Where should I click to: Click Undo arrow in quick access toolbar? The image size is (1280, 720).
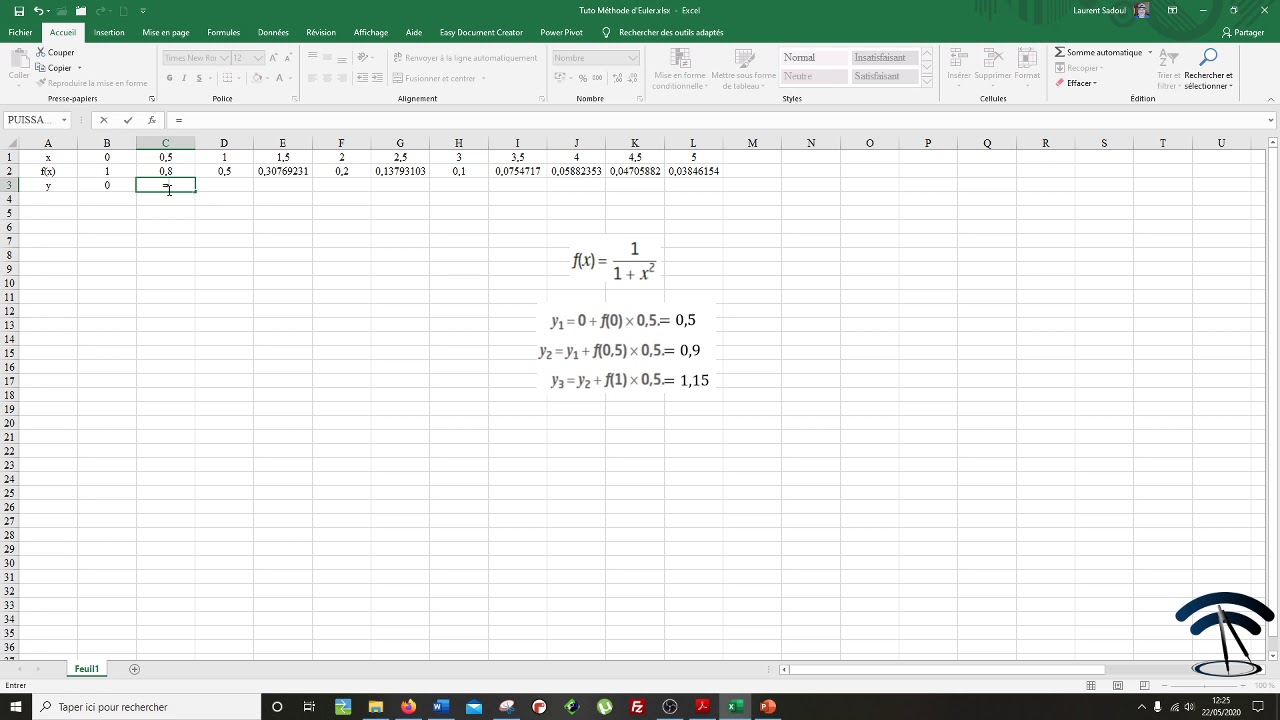point(38,11)
